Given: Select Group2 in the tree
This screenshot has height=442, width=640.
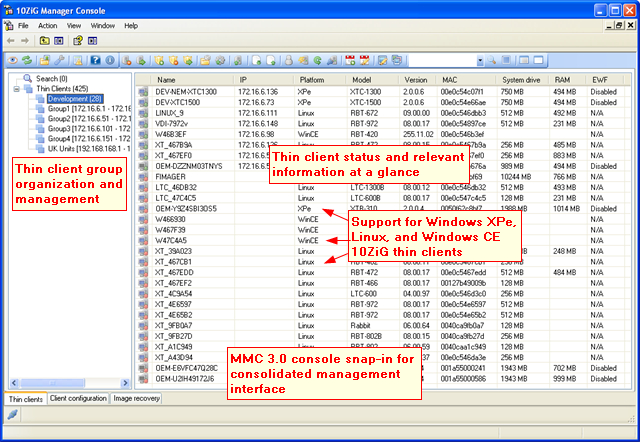Looking at the screenshot, I should (89, 118).
